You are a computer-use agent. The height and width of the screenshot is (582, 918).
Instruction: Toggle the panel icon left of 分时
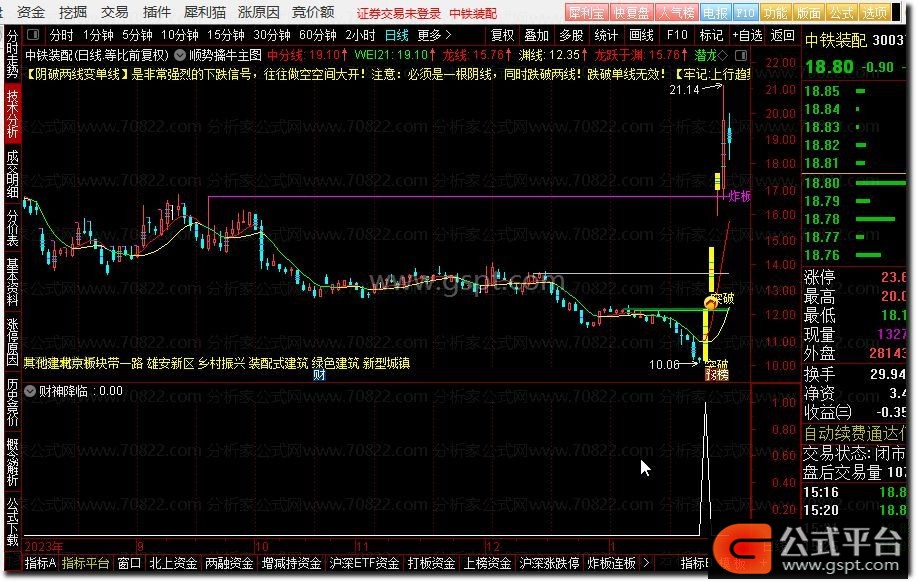[x=33, y=35]
